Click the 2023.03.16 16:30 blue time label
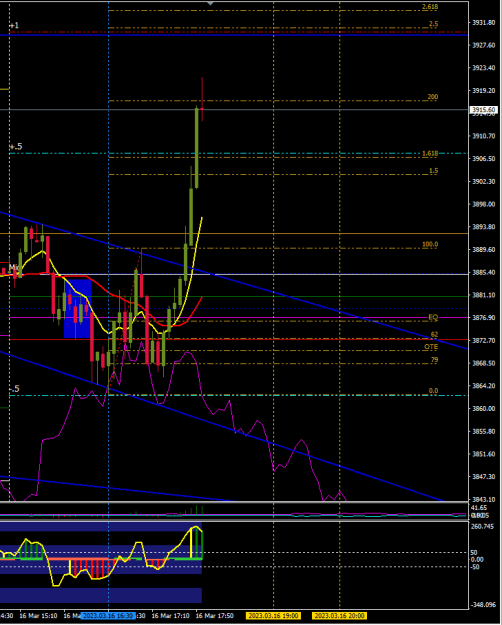Screen dimensions: 502x625 coord(108,616)
